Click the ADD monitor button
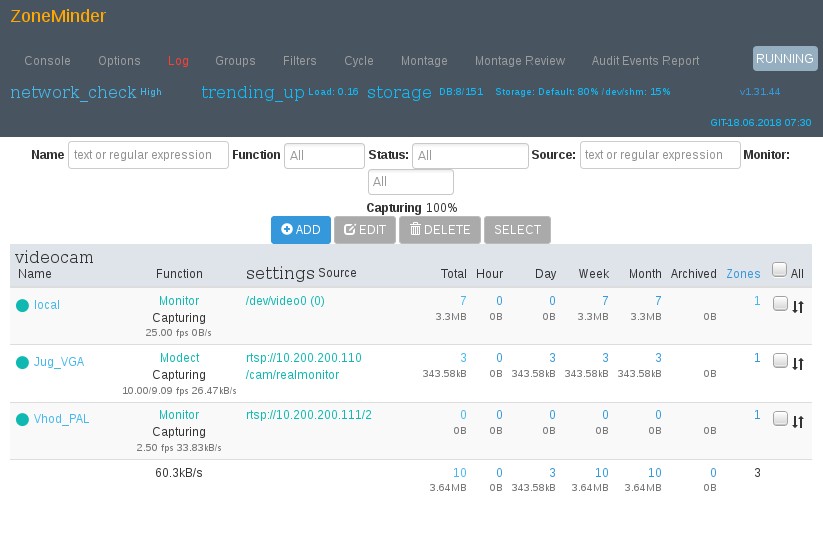Viewport: 823px width, 541px height. [x=301, y=230]
